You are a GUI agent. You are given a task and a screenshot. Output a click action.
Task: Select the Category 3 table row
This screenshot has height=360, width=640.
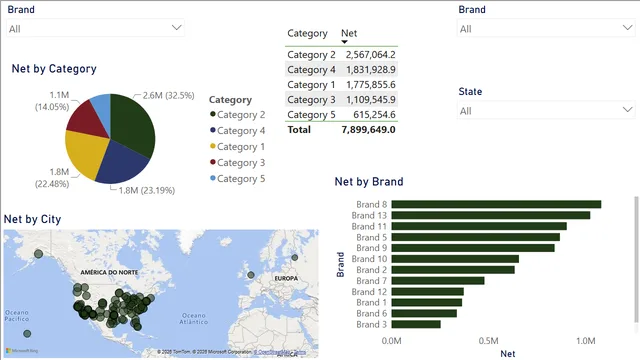pyautogui.click(x=341, y=100)
